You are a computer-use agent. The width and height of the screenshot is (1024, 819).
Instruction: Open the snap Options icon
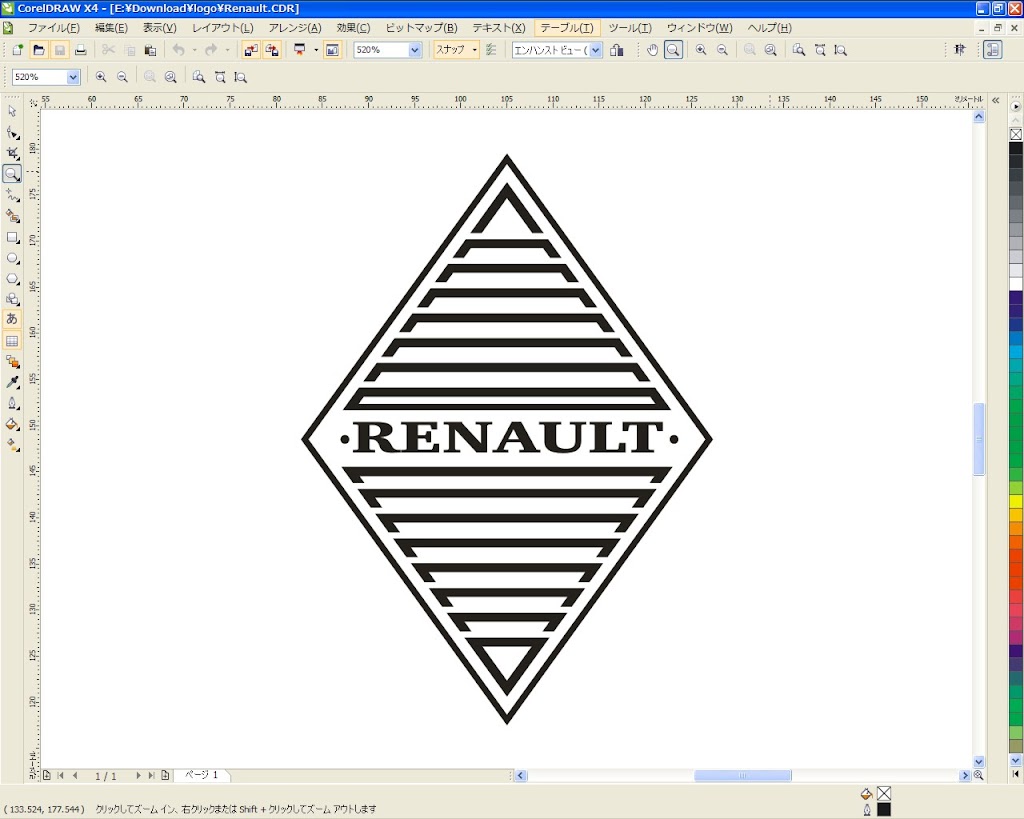[x=491, y=50]
